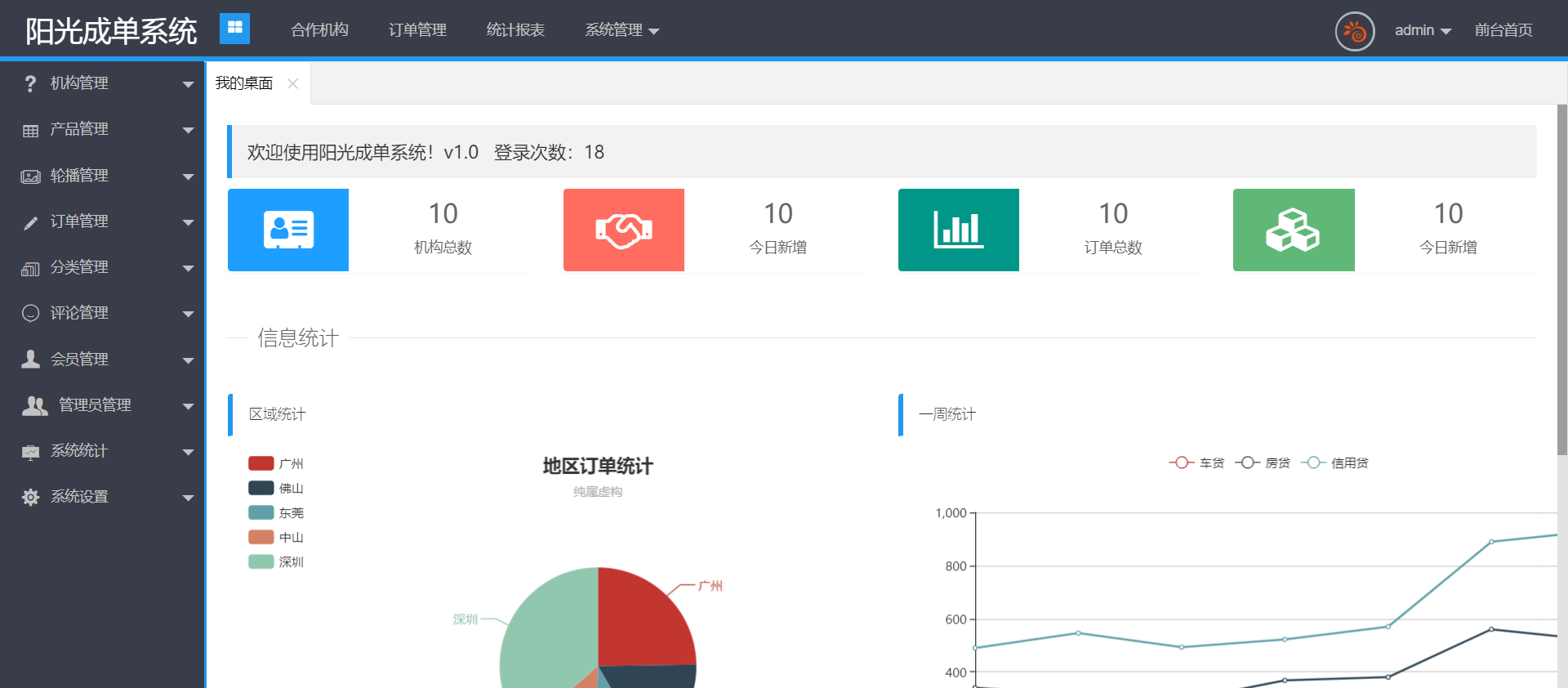The image size is (1568, 688).
Task: Toggle 房贷 series in line chart legend
Action: click(1263, 463)
